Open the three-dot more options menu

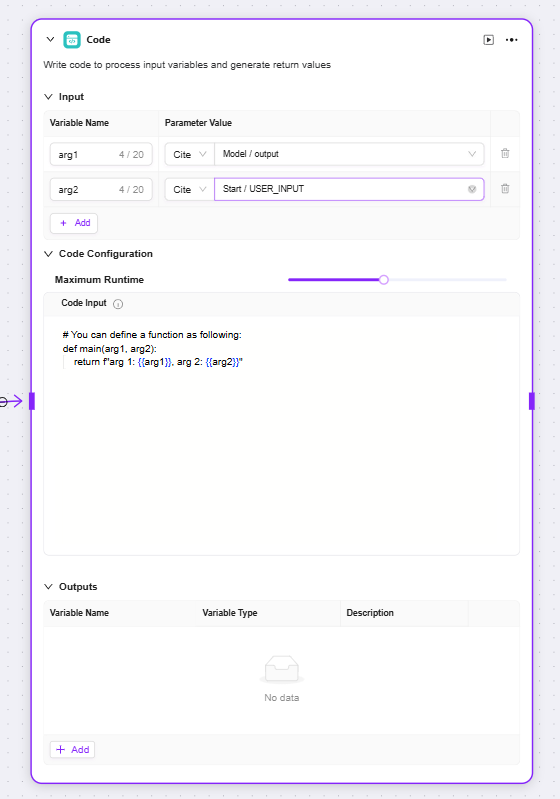[511, 40]
